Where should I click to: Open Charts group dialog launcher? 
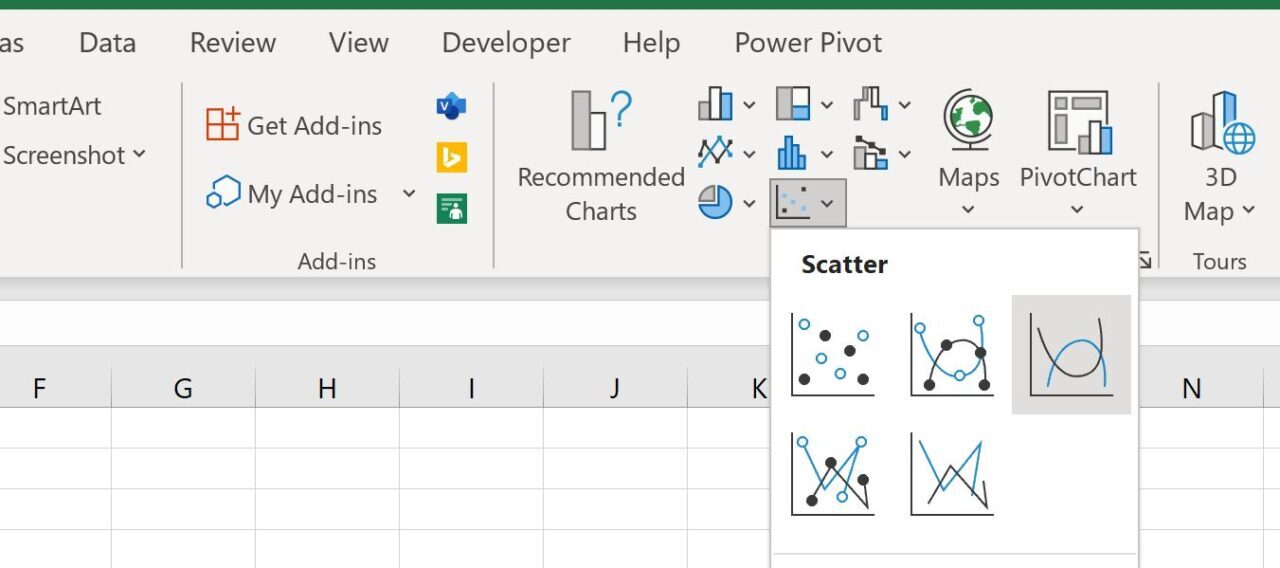1145,261
